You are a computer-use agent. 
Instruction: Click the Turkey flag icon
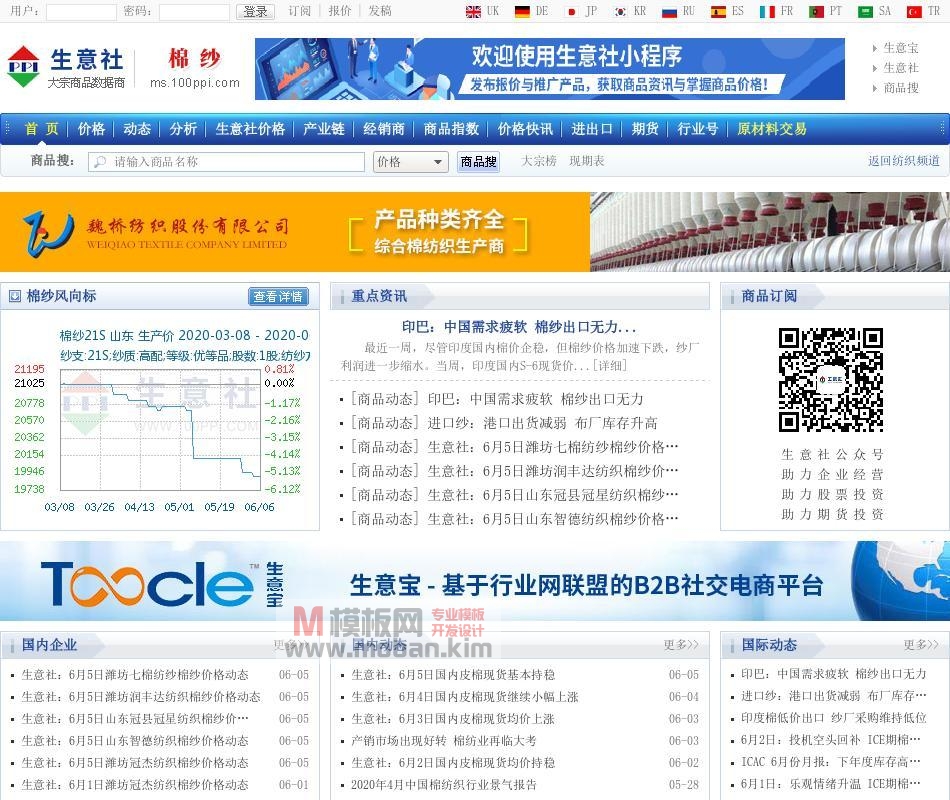tap(914, 12)
